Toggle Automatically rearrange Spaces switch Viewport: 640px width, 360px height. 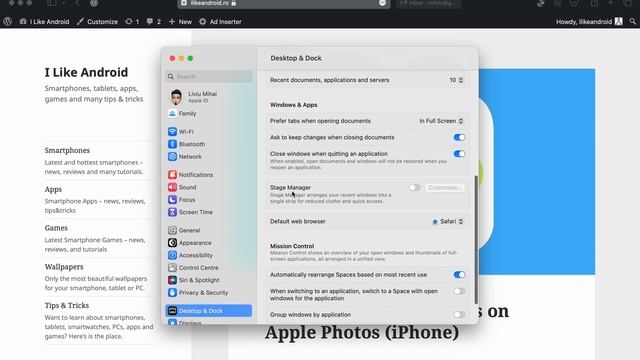[459, 275]
